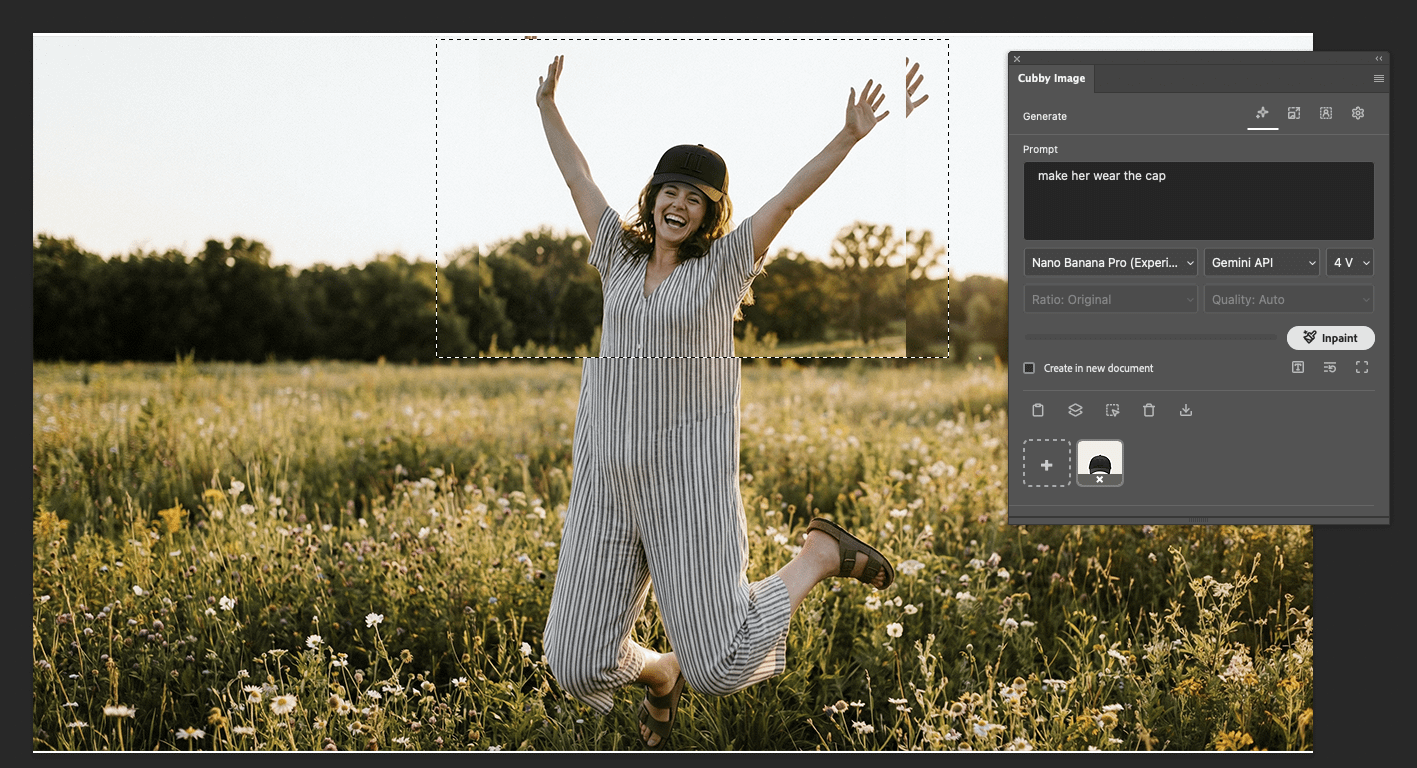Click the trash delete icon

point(1149,410)
